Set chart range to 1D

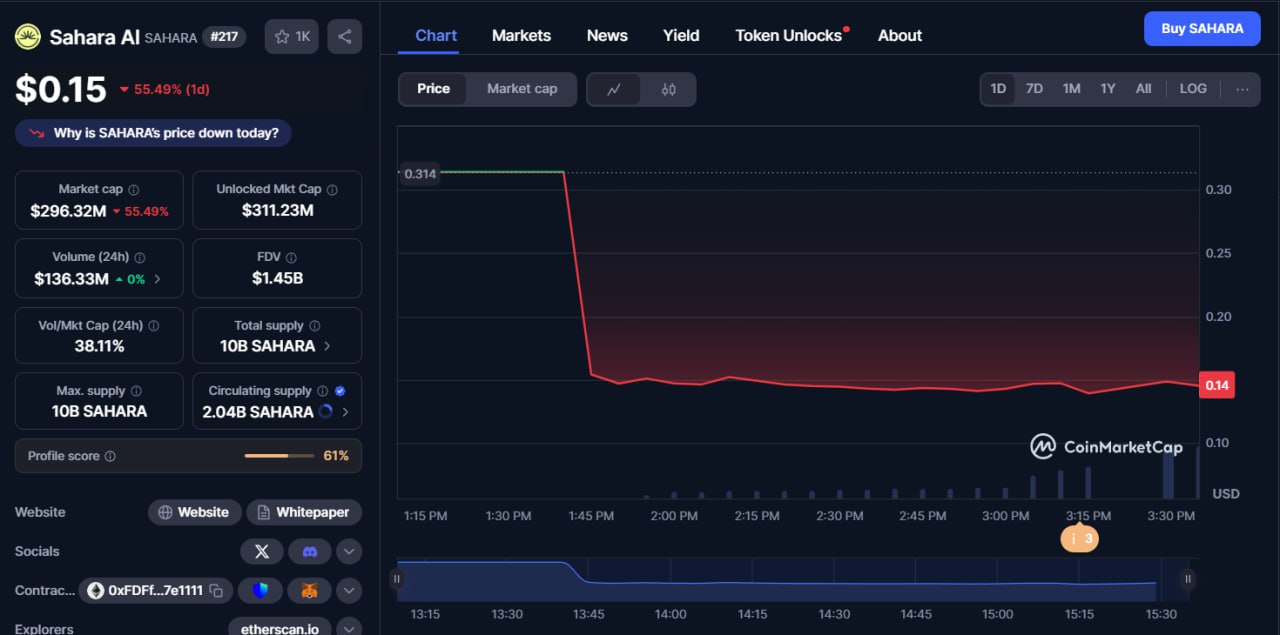point(998,89)
